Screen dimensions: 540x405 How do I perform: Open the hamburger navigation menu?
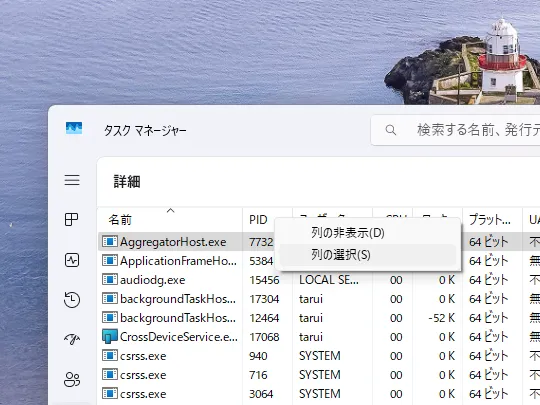coord(72,180)
